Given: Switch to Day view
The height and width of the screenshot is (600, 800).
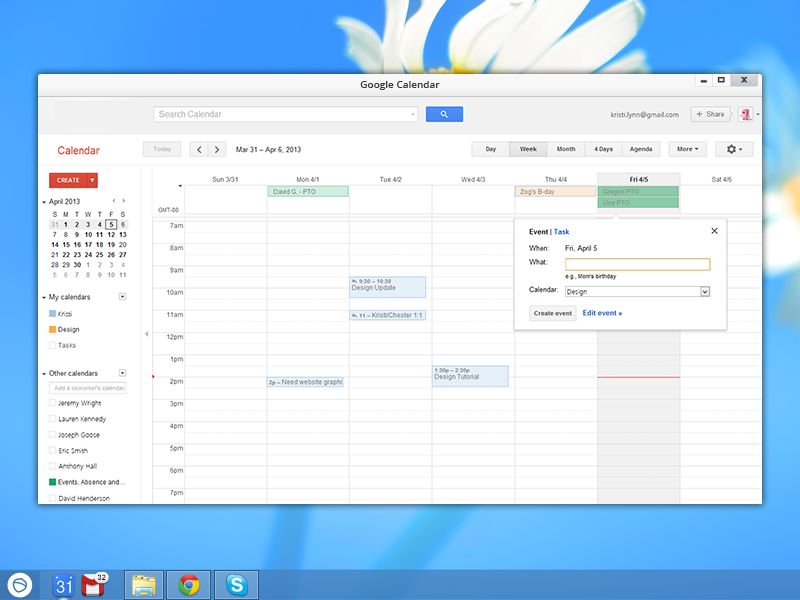Looking at the screenshot, I should click(x=491, y=149).
